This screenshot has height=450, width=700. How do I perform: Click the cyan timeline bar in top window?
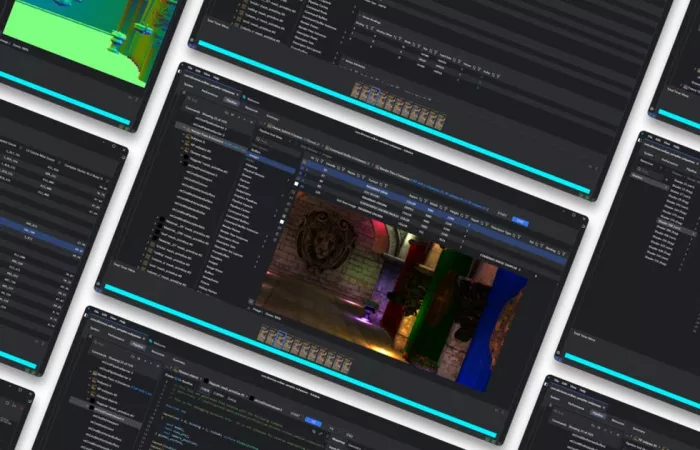pos(394,117)
